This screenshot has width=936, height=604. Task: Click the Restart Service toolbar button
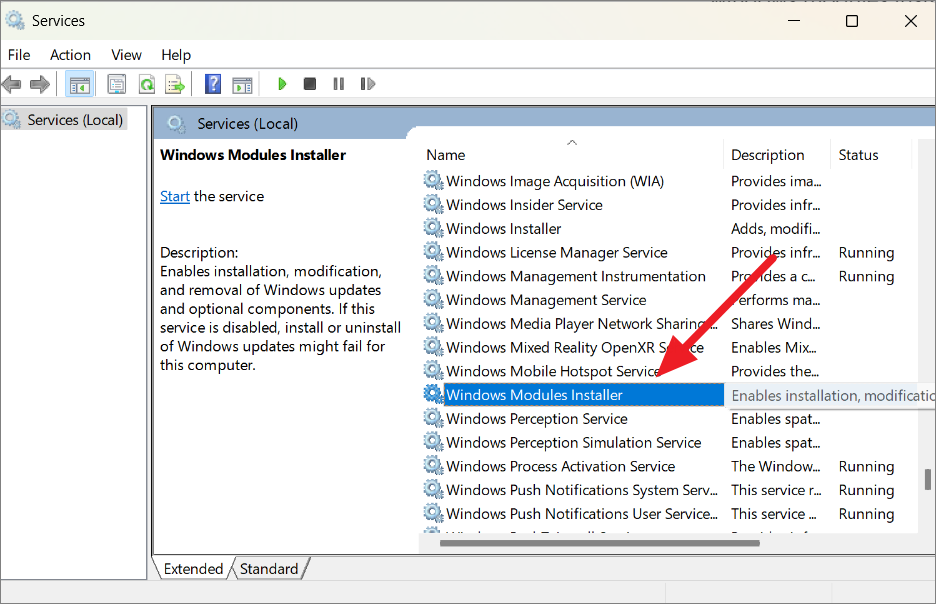[368, 84]
